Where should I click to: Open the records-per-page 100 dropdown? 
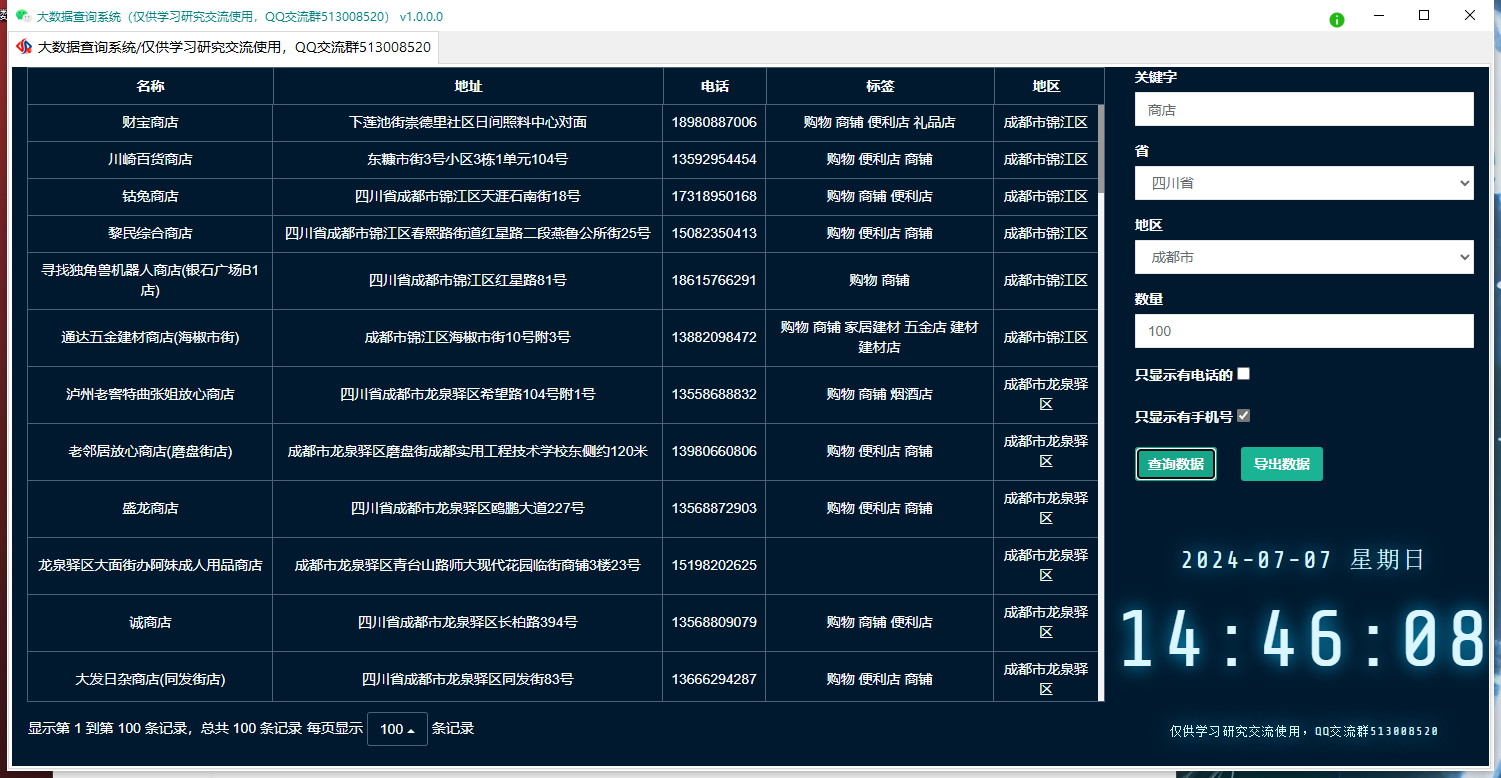[397, 729]
